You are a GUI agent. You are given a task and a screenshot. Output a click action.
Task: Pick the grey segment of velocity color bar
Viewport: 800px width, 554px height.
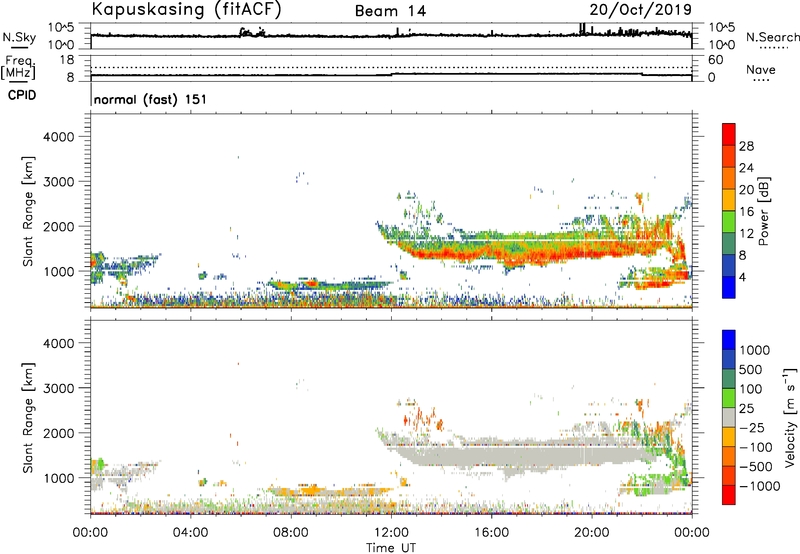coord(729,417)
